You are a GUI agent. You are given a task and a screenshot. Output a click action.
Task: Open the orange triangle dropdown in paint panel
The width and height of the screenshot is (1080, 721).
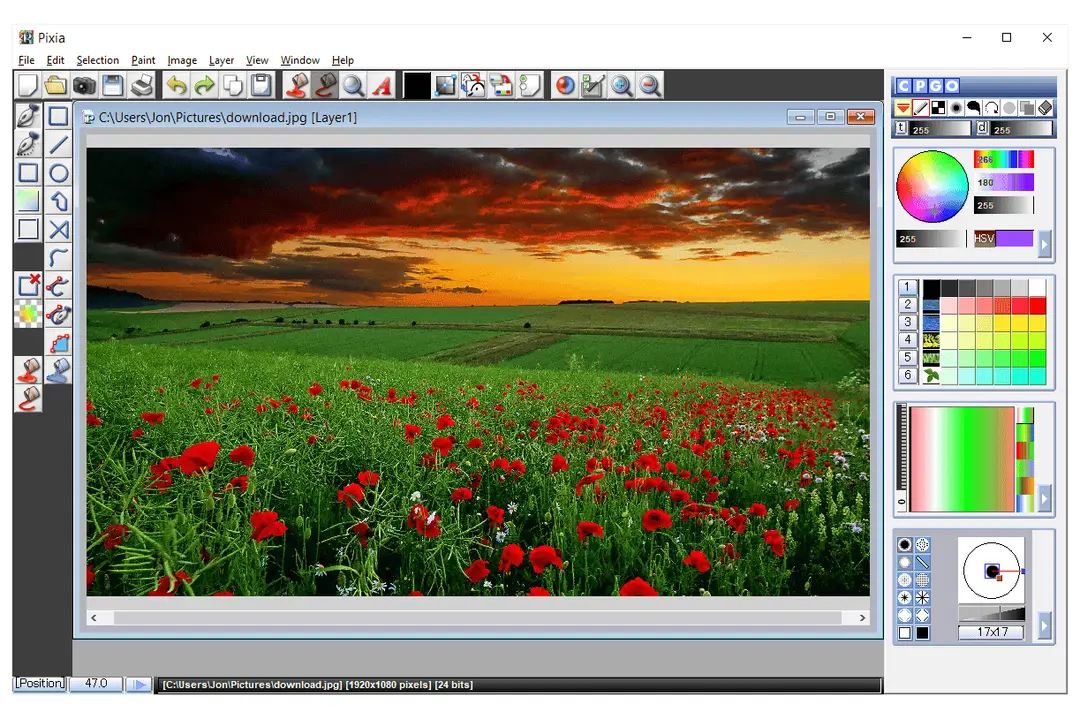coord(902,108)
